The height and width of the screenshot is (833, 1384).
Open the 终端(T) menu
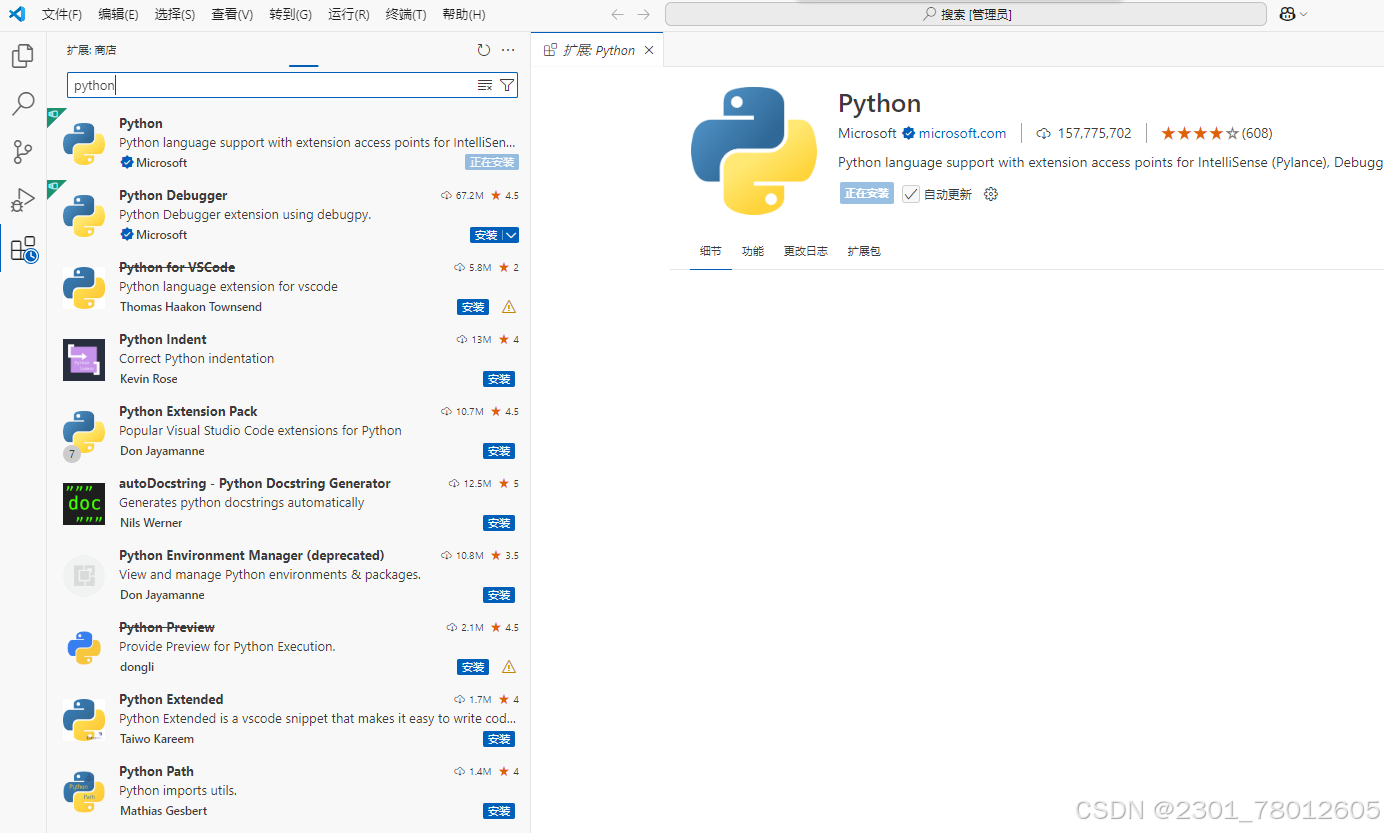[406, 14]
